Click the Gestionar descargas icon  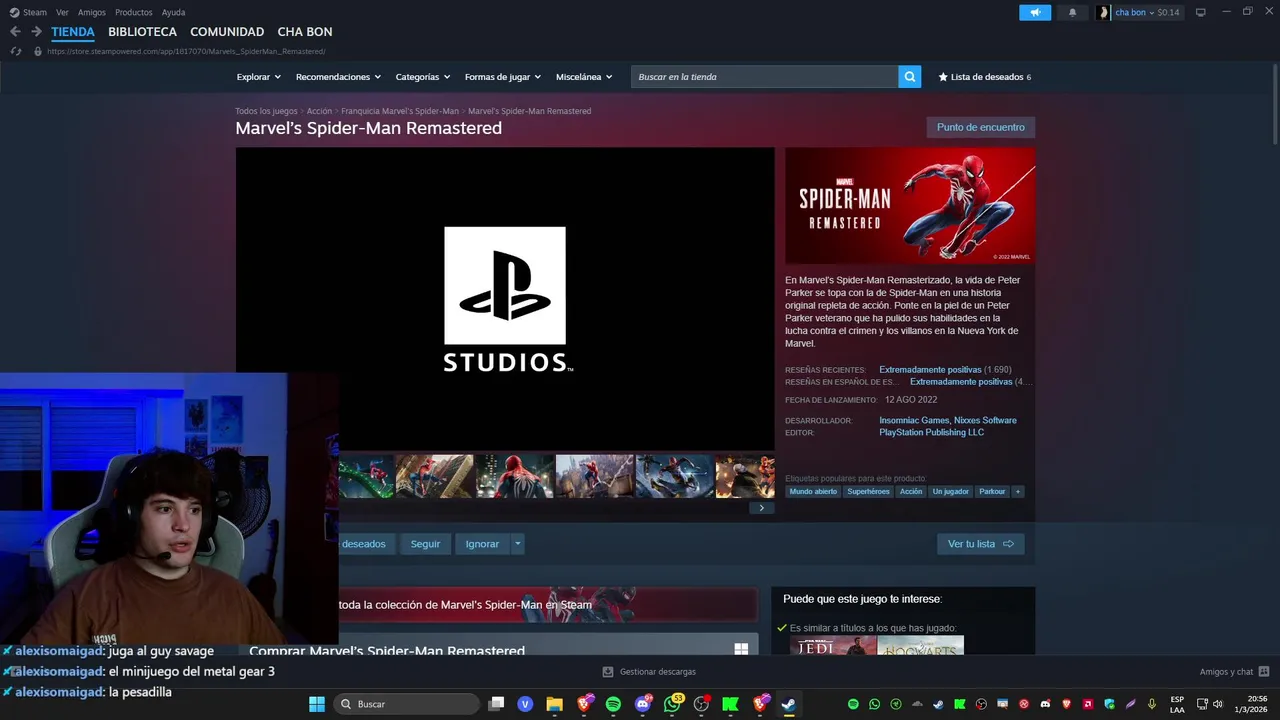(608, 672)
